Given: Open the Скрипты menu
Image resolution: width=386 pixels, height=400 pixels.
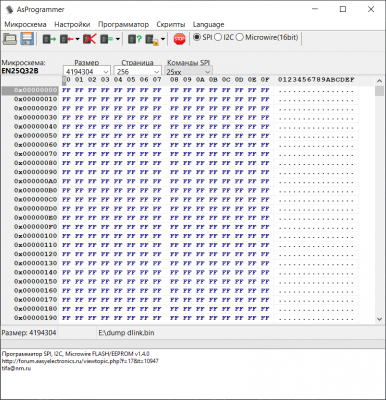Looking at the screenshot, I should [171, 24].
